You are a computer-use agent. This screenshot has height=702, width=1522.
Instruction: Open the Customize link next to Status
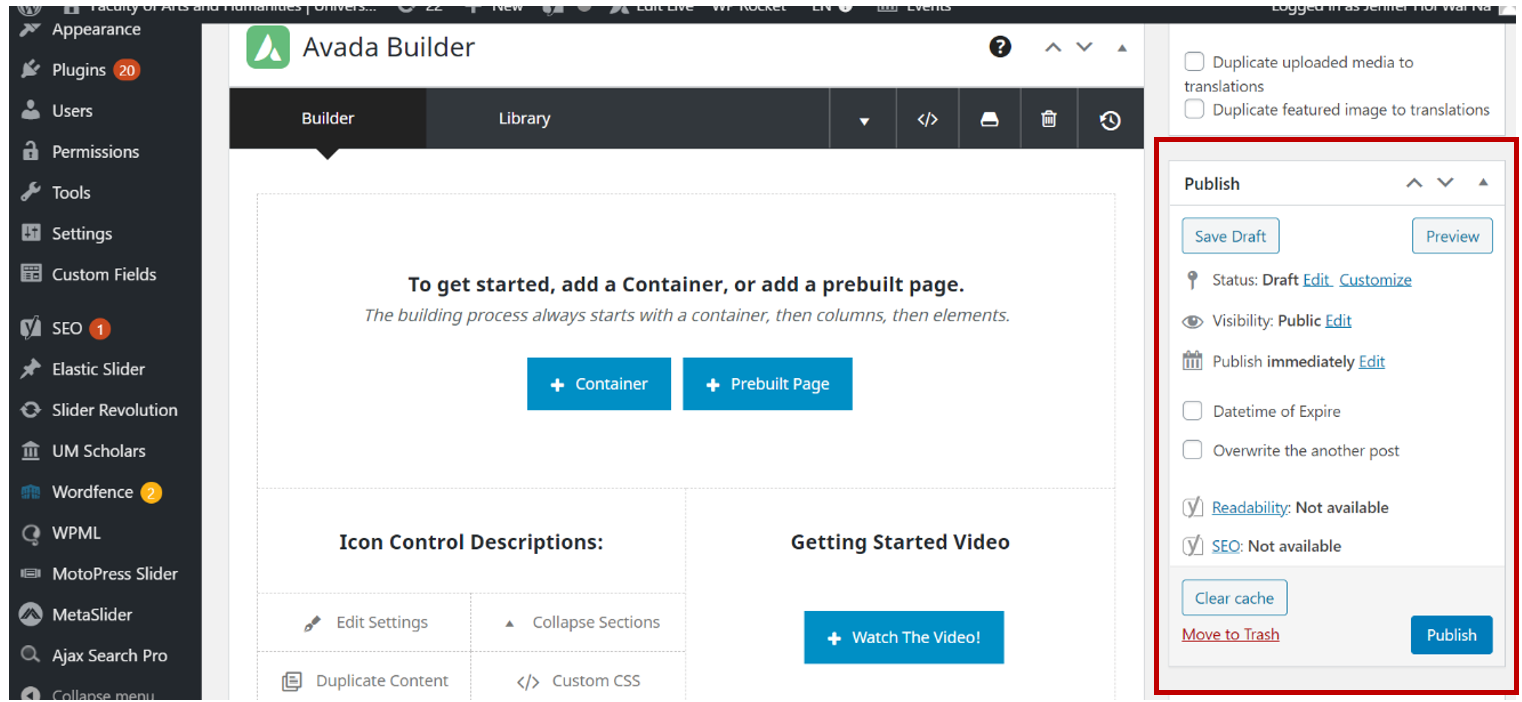point(1376,280)
